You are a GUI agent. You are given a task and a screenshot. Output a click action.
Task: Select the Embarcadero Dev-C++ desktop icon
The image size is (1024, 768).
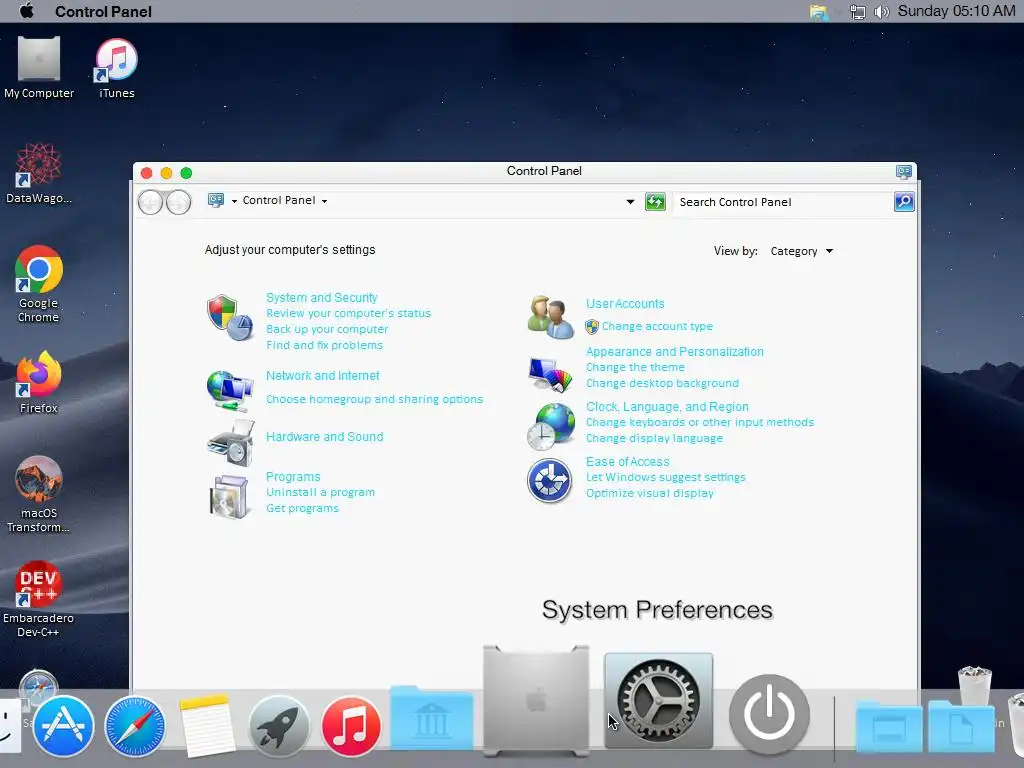point(39,599)
